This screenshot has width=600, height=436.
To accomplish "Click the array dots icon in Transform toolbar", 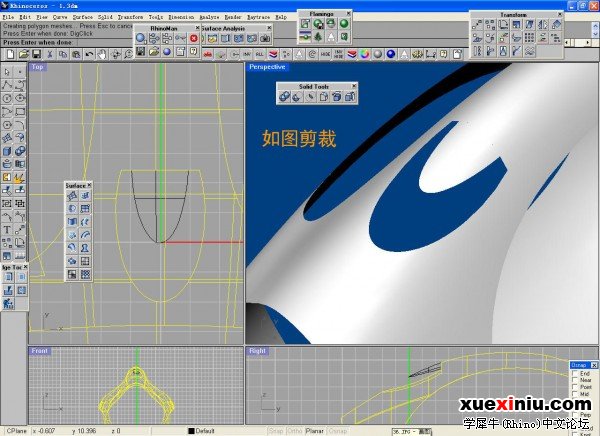I will tap(529, 38).
